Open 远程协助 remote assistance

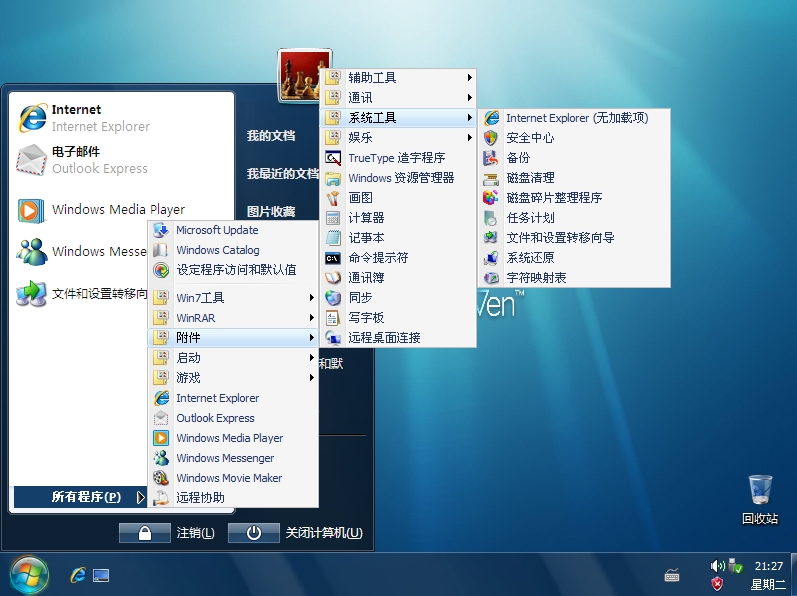[x=233, y=497]
